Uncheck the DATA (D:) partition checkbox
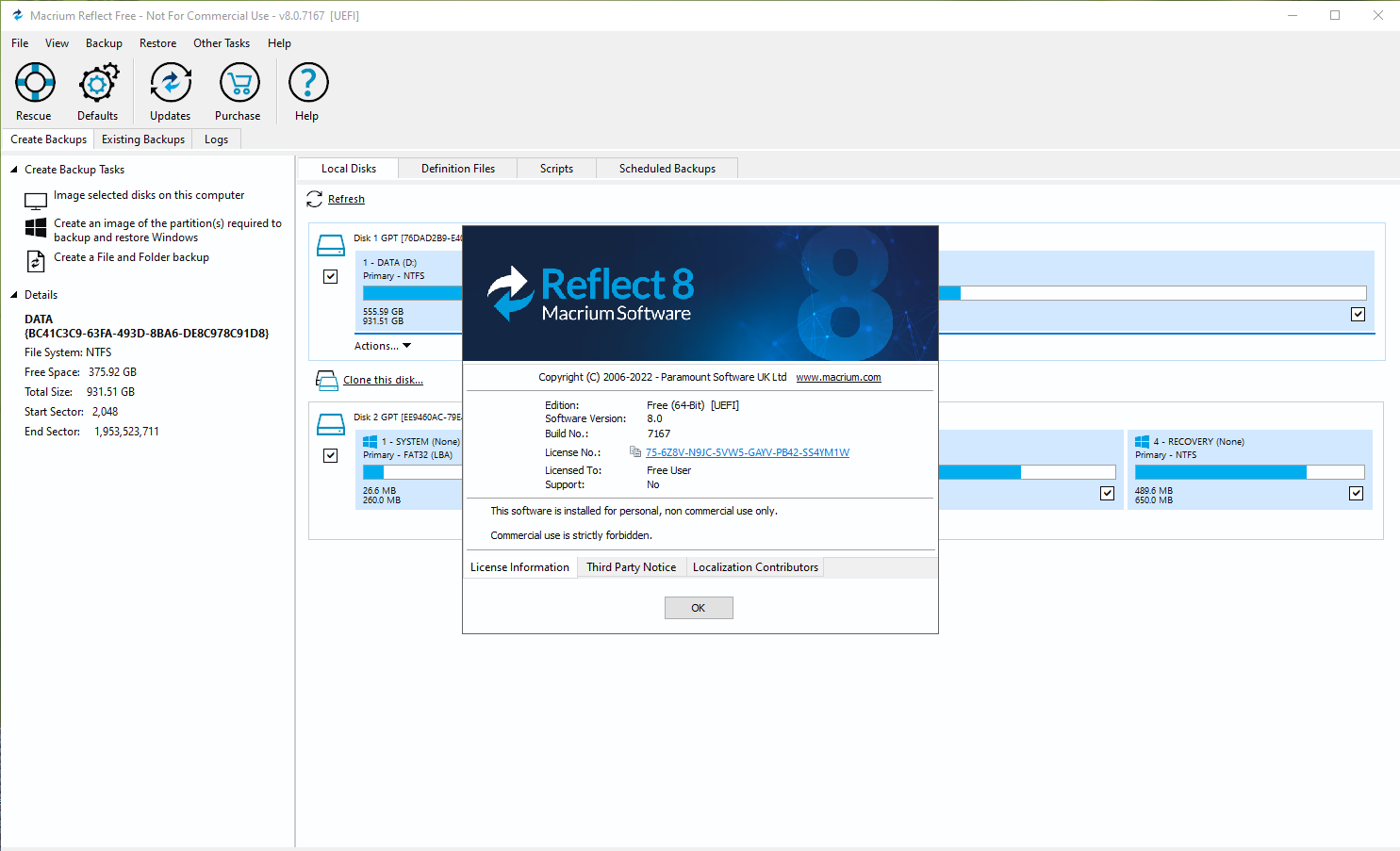This screenshot has width=1400, height=851. pyautogui.click(x=1358, y=314)
